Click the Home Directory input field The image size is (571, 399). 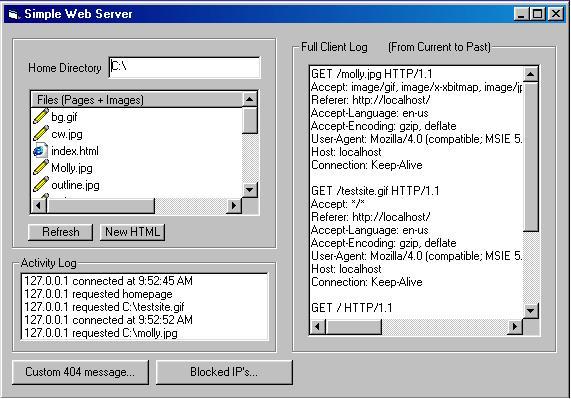pos(185,67)
